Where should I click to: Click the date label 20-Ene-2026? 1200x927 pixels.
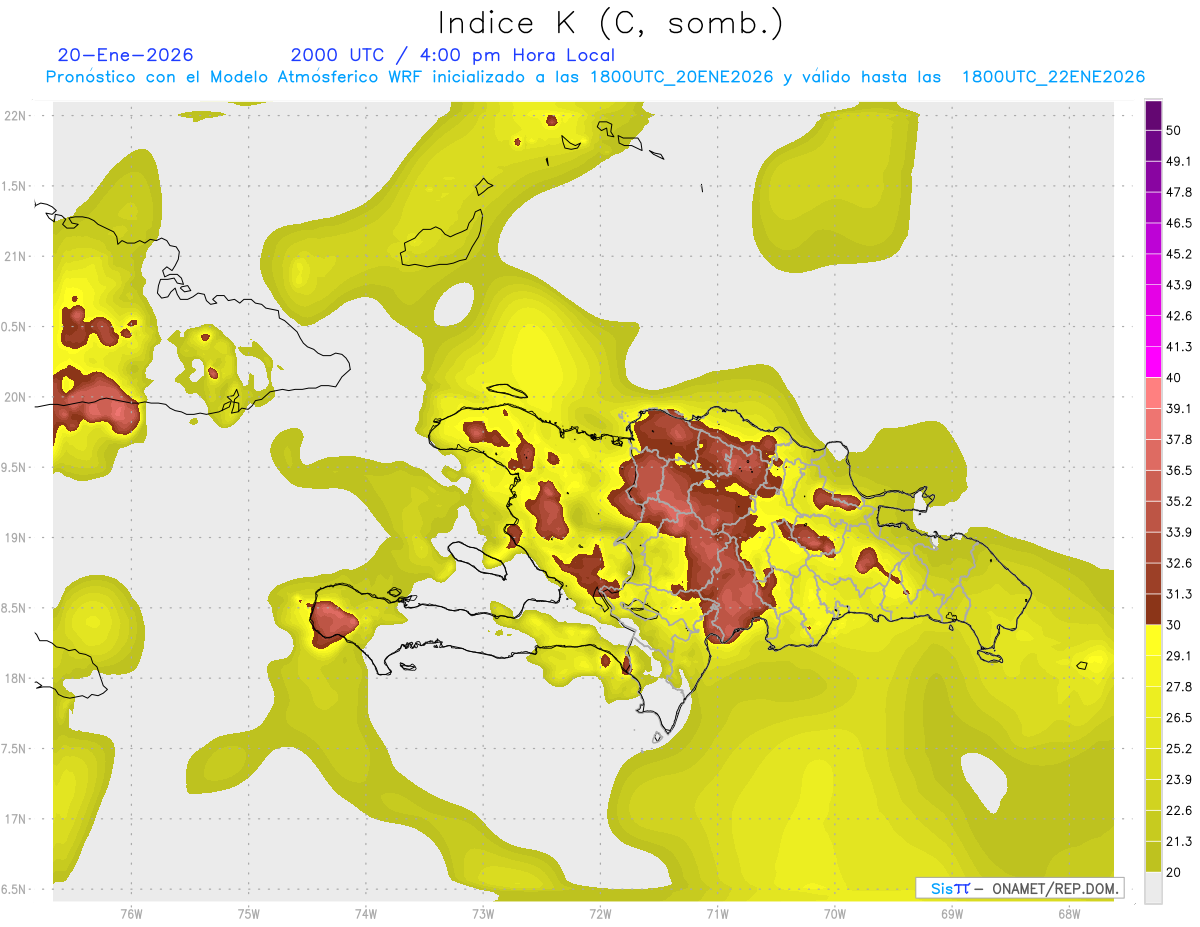point(125,55)
